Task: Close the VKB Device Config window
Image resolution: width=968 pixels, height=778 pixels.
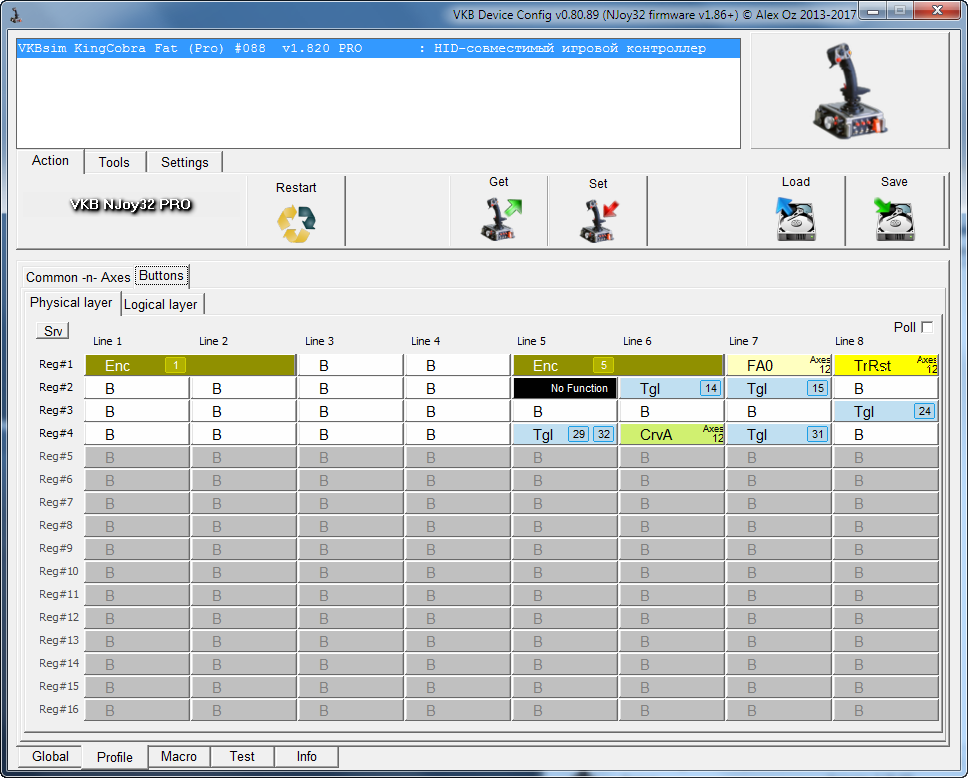Action: click(x=937, y=10)
